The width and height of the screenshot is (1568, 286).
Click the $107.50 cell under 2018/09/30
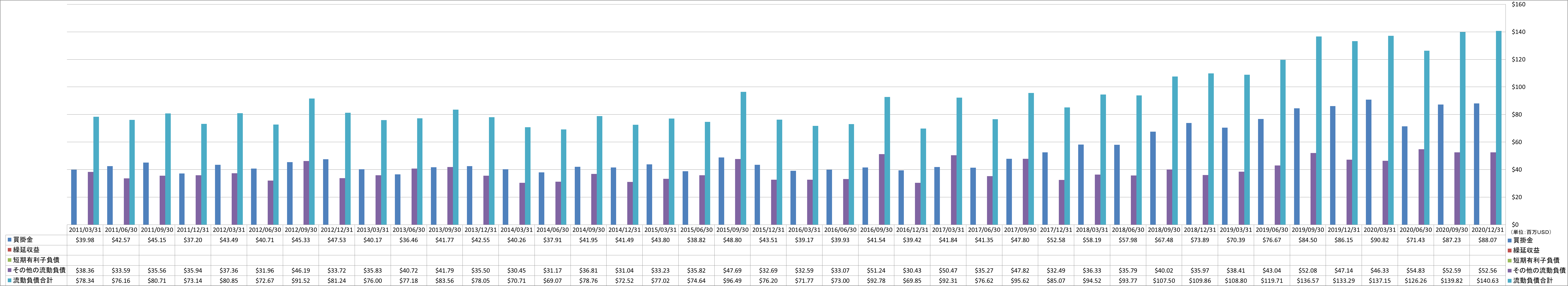click(1164, 280)
